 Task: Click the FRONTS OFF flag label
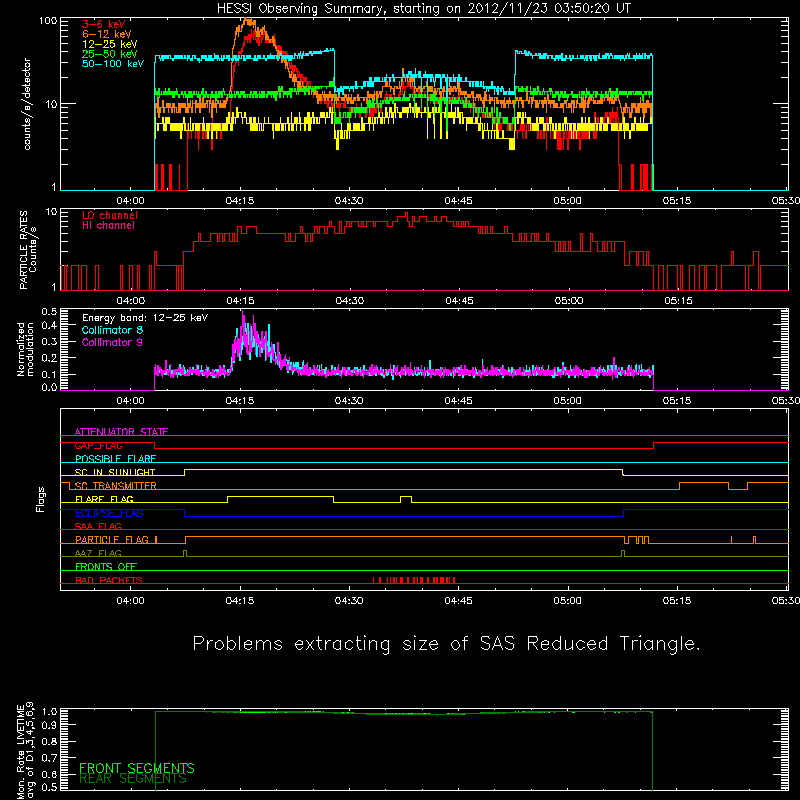tap(106, 567)
